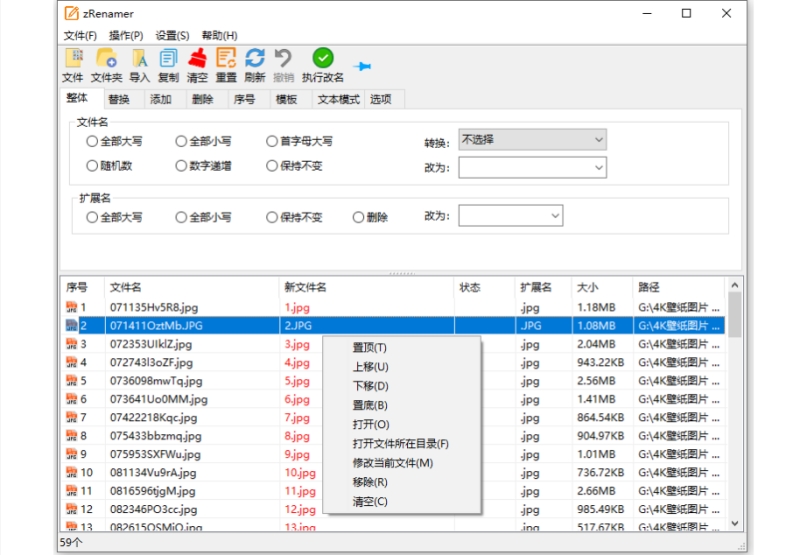Open the 扩展名 改为 combo box
Viewport: 800px width, 555px height.
(x=510, y=216)
